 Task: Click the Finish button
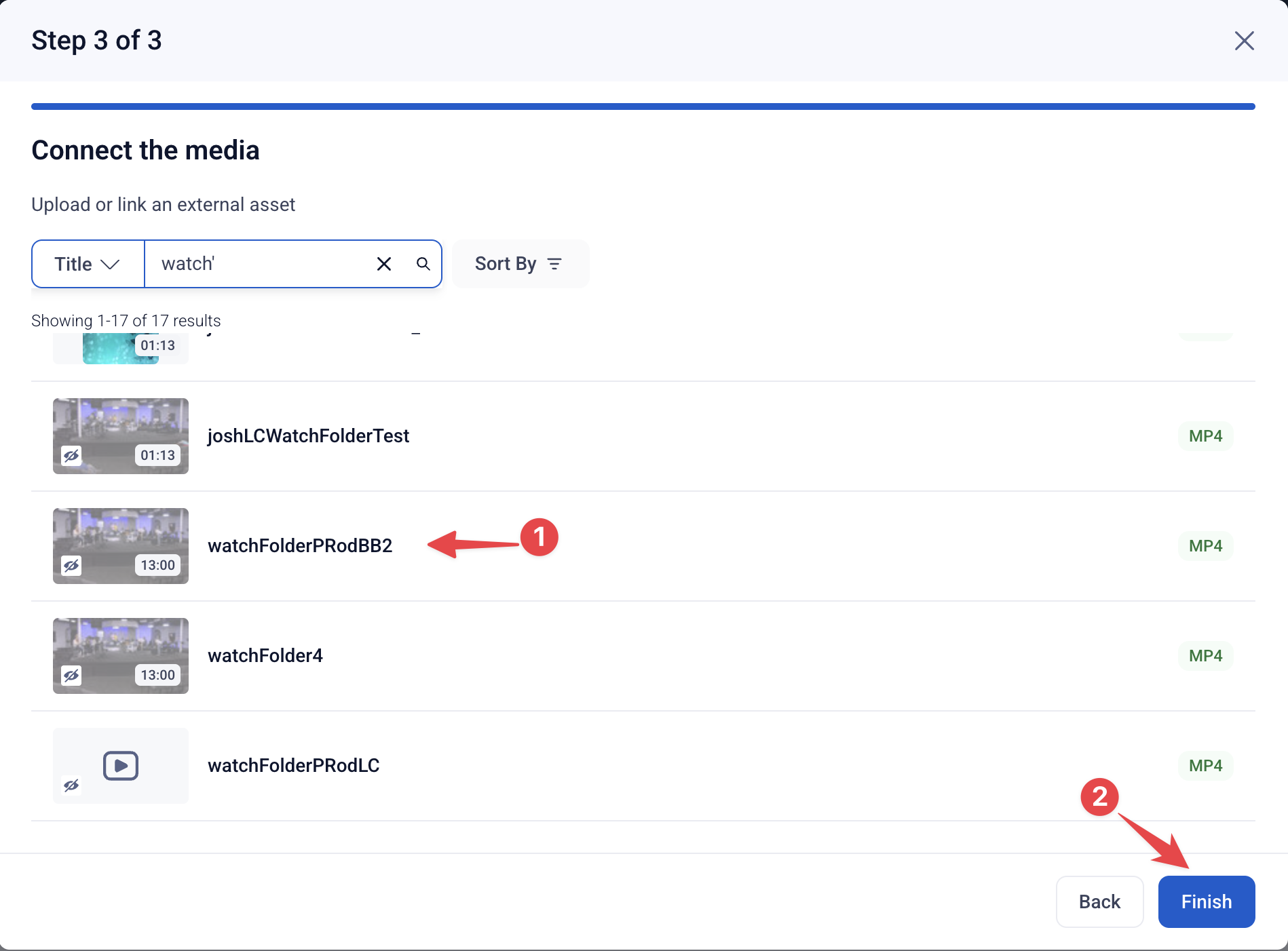(1207, 901)
